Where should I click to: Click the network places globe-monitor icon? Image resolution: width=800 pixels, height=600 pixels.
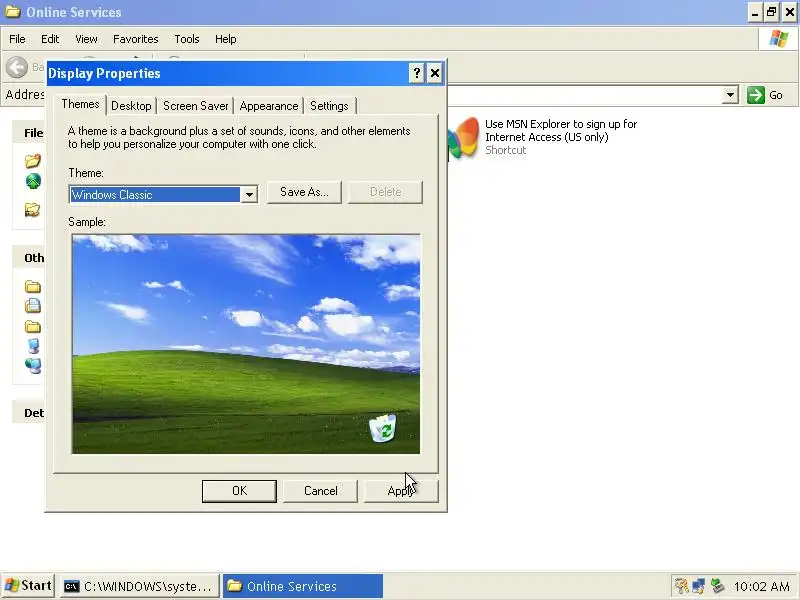pos(33,365)
